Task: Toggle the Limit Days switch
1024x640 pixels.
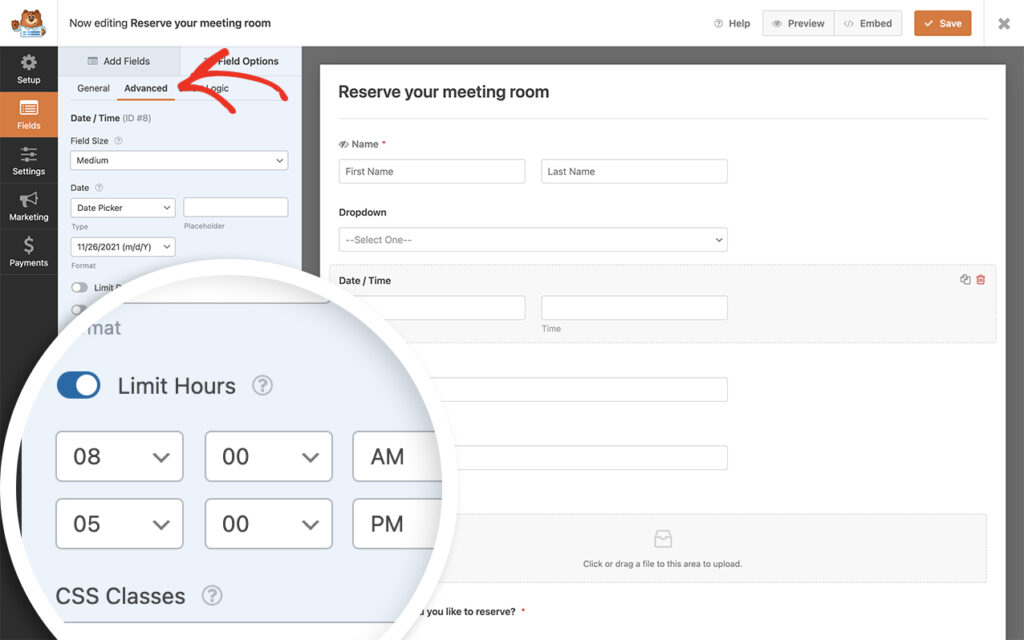Action: point(78,285)
